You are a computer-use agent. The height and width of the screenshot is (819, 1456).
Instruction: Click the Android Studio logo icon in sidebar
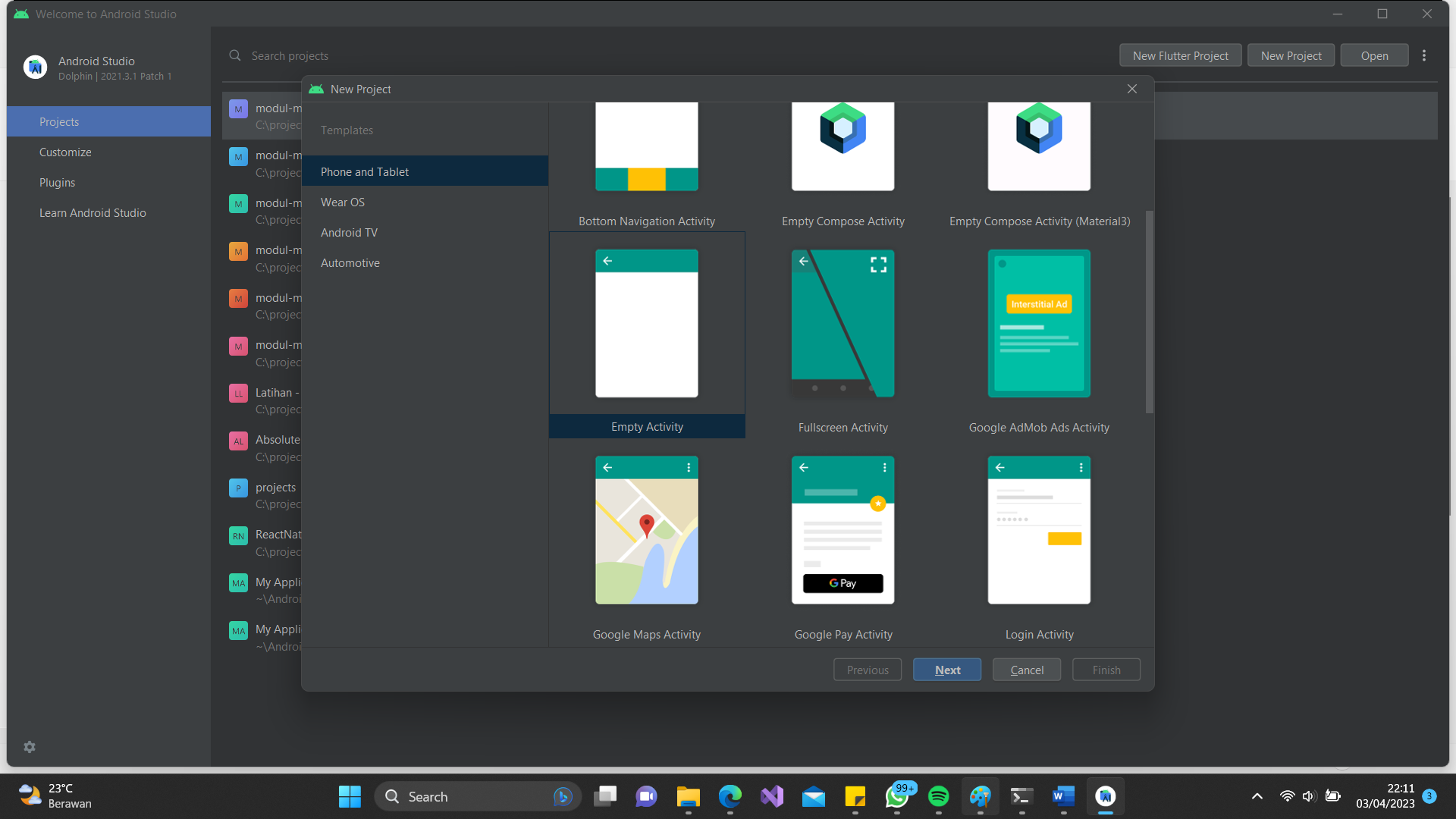pyautogui.click(x=35, y=67)
